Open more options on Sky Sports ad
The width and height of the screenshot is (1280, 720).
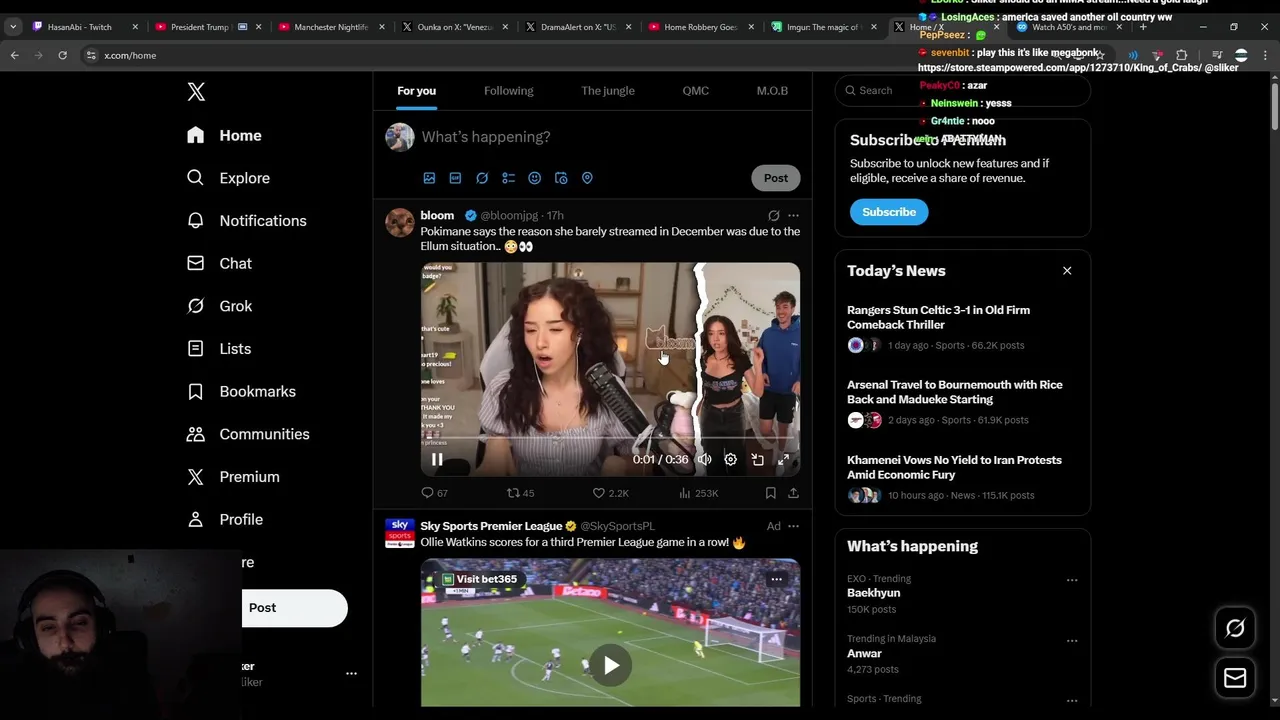793,526
